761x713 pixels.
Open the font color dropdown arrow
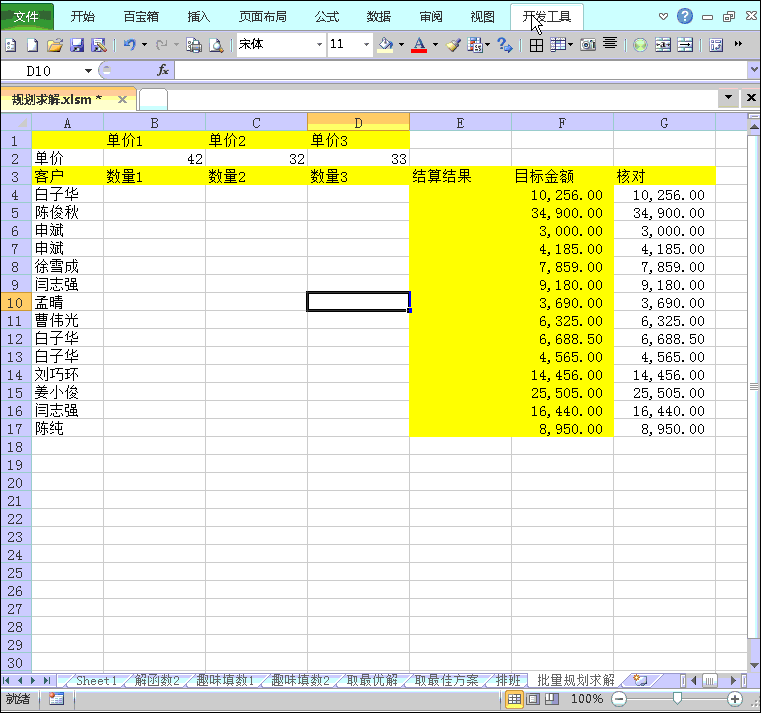click(x=435, y=45)
